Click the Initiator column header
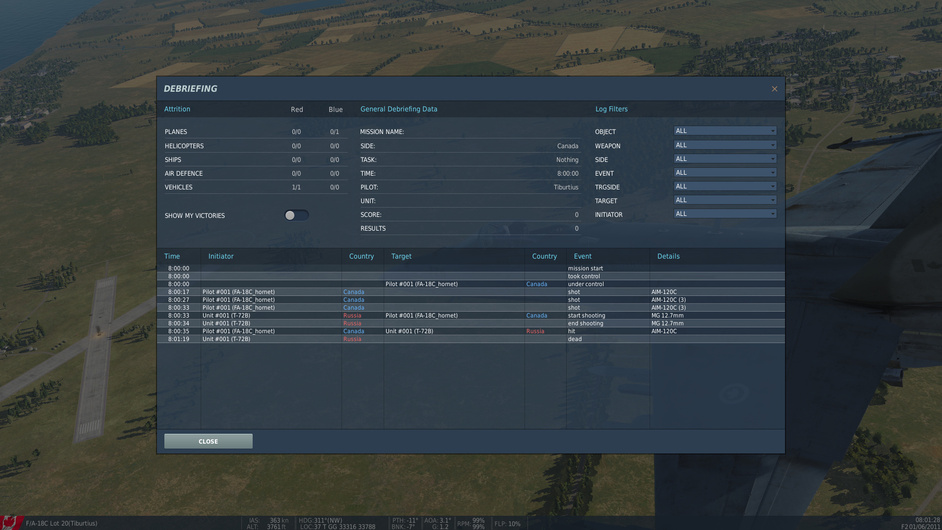This screenshot has height=530, width=942. [x=221, y=256]
